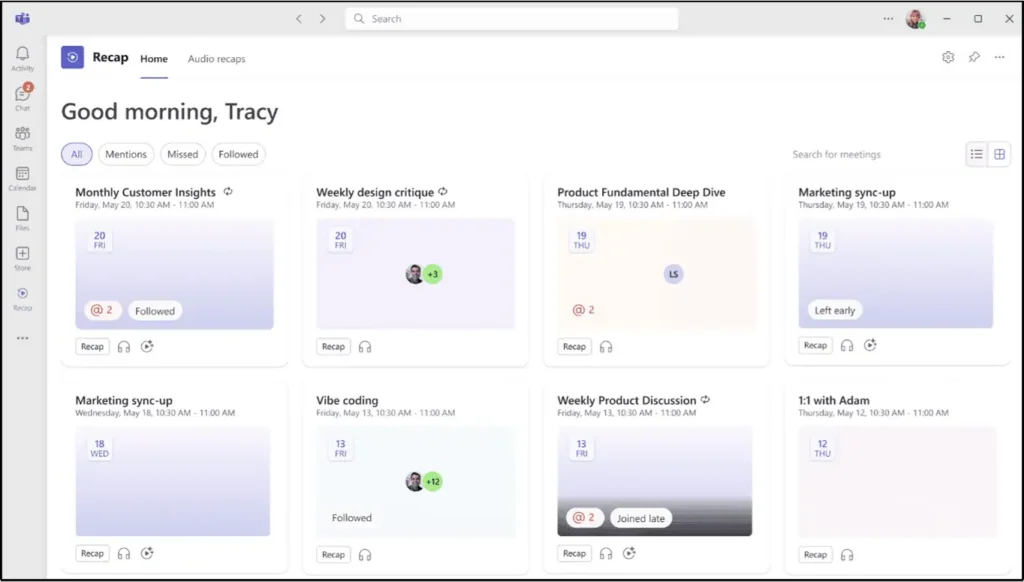Viewport: 1024px width, 582px height.
Task: Play audio recap for Vibe coding
Action: tap(365, 555)
